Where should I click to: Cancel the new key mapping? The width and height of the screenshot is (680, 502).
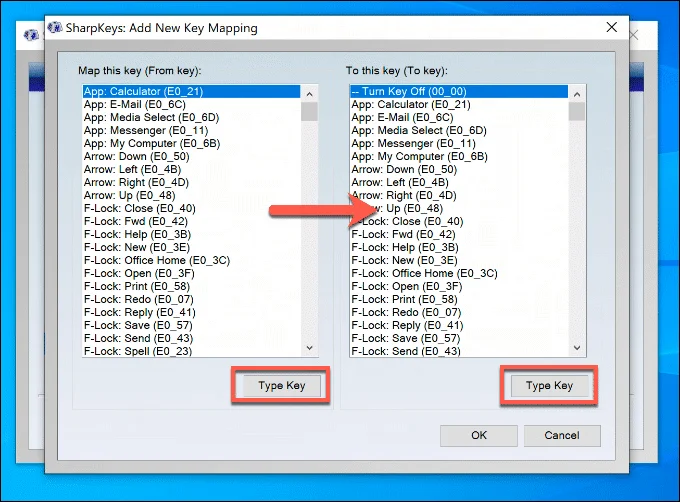(561, 435)
